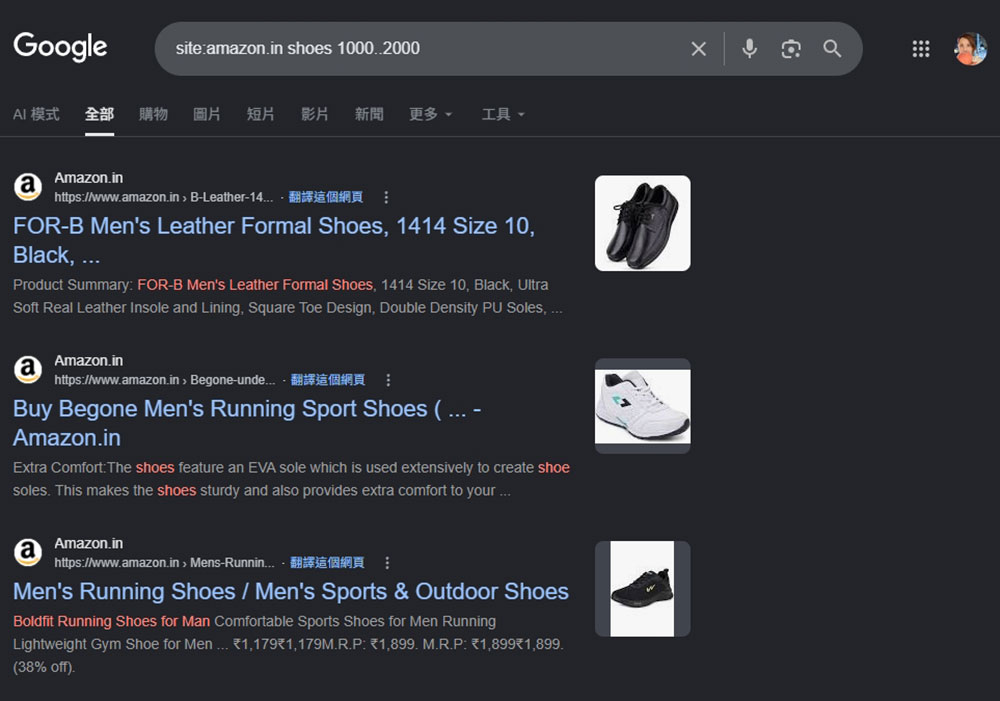The width and height of the screenshot is (1000, 701).
Task: Click the magnifier search button
Action: pyautogui.click(x=832, y=48)
